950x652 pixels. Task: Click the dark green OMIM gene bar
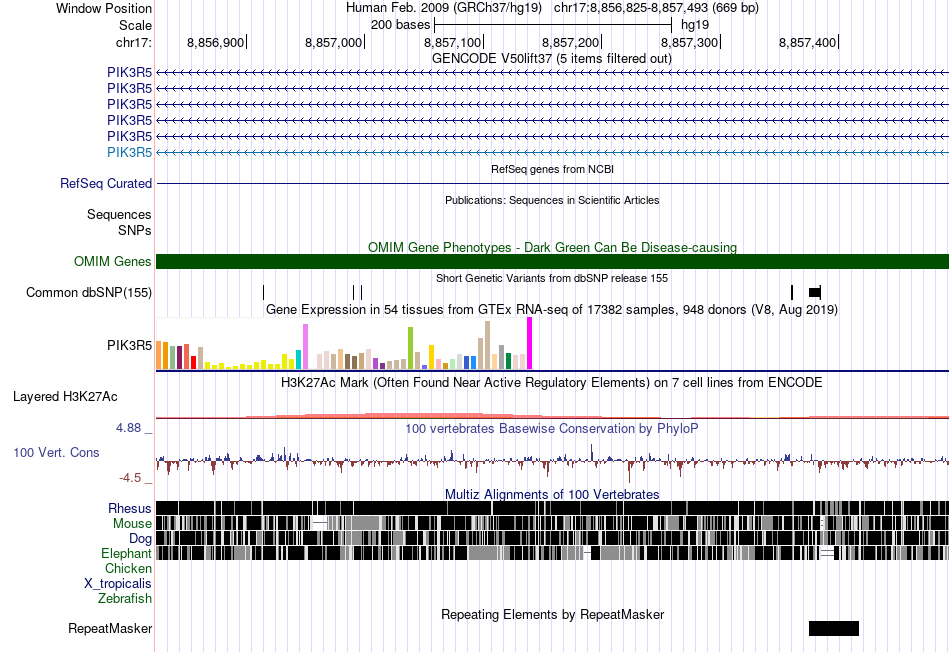pyautogui.click(x=552, y=262)
